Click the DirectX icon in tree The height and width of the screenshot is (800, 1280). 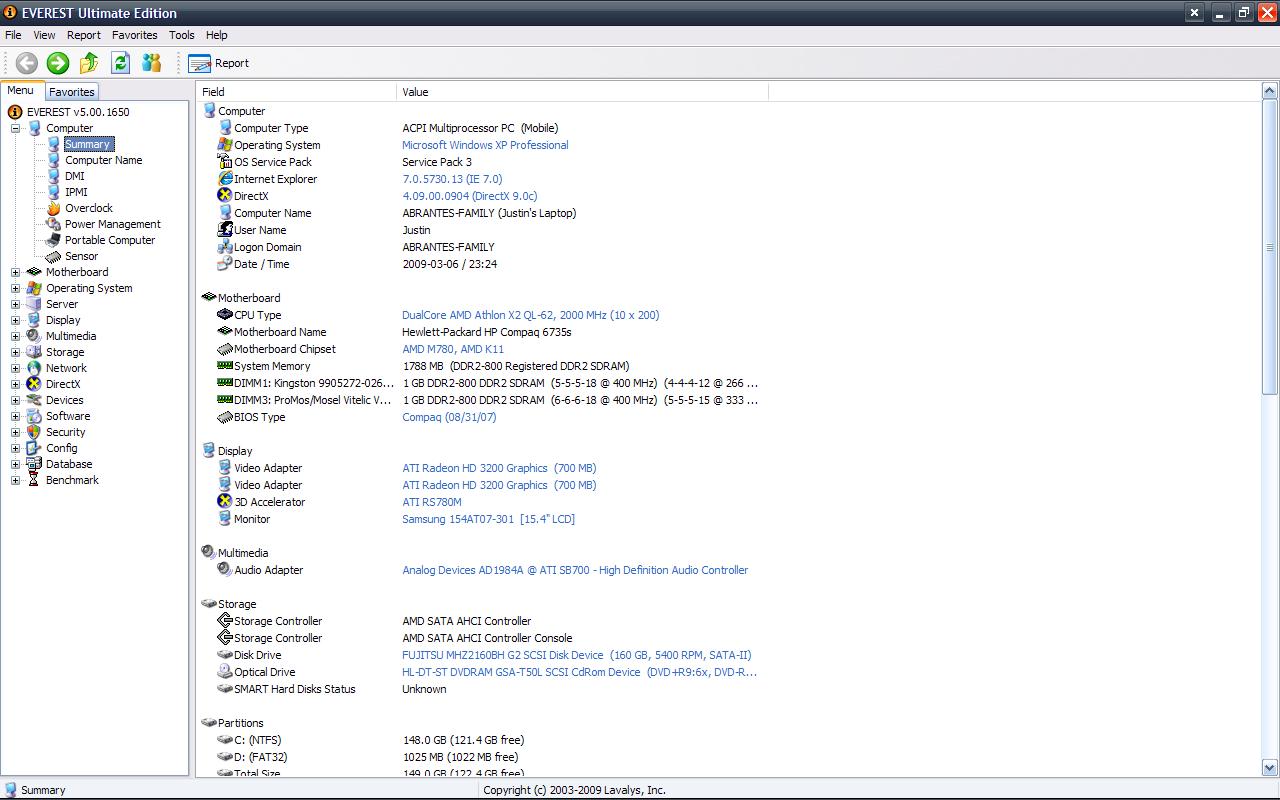34,384
